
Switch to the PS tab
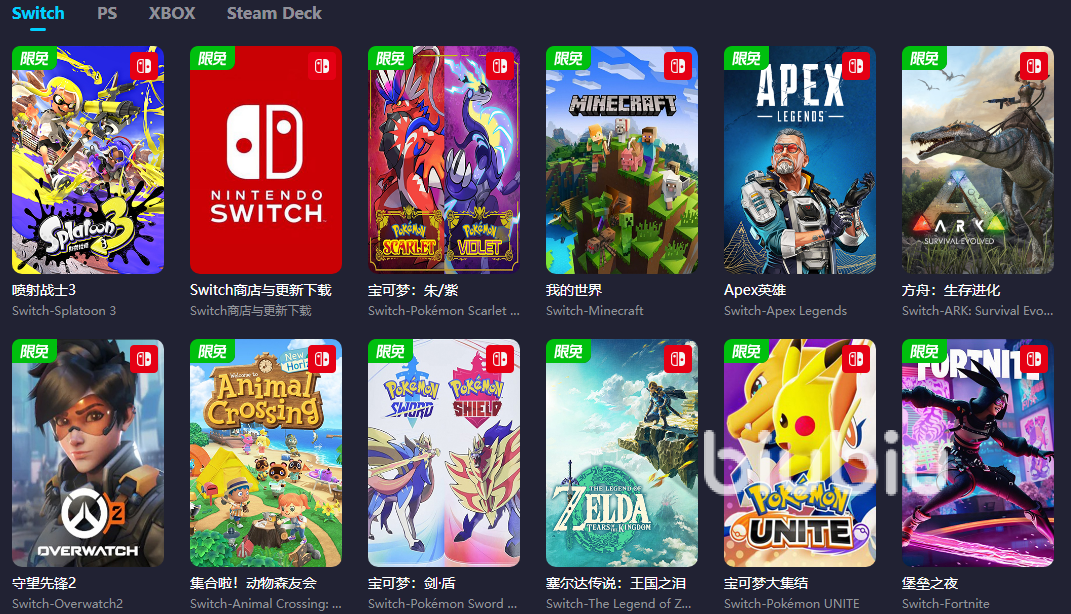pyautogui.click(x=107, y=13)
